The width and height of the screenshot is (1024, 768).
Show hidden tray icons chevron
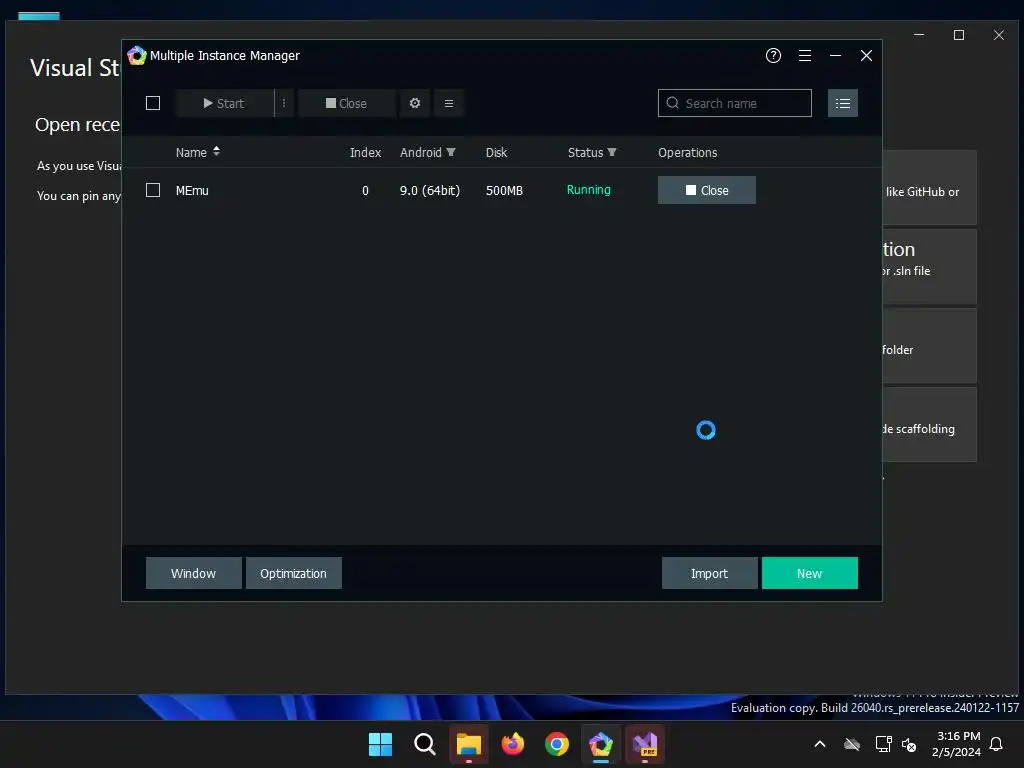coord(820,744)
